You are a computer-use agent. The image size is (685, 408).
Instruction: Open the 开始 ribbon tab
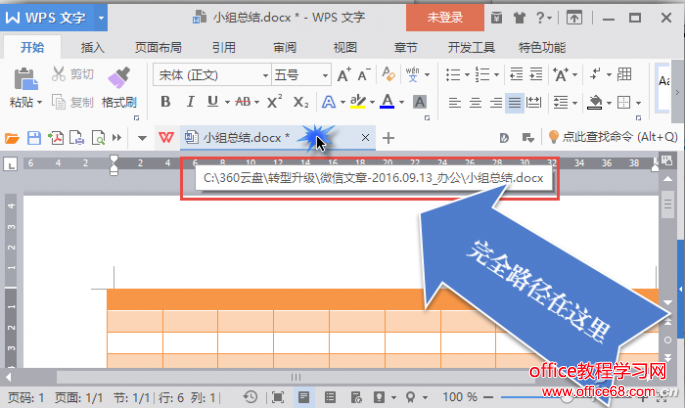pos(32,47)
